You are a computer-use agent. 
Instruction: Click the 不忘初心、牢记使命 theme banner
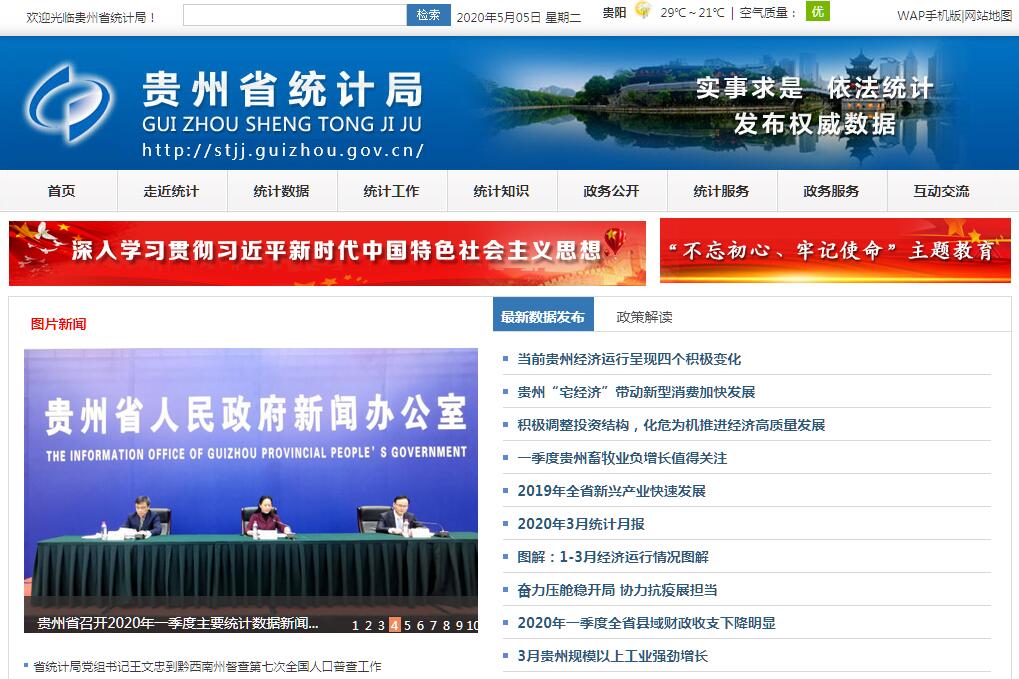[x=834, y=251]
